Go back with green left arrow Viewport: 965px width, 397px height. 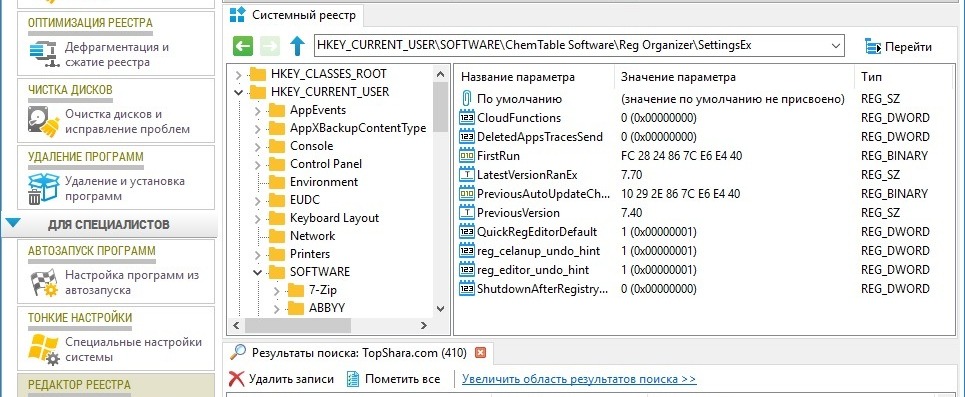coord(243,46)
